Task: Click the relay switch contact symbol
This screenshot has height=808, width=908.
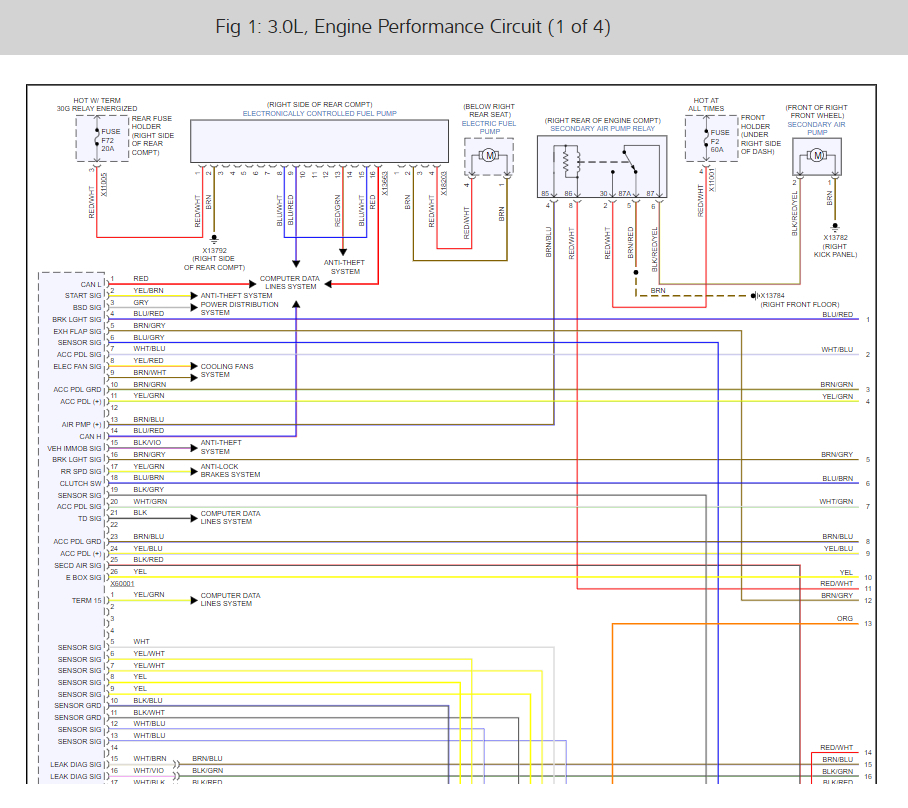Action: tap(629, 161)
